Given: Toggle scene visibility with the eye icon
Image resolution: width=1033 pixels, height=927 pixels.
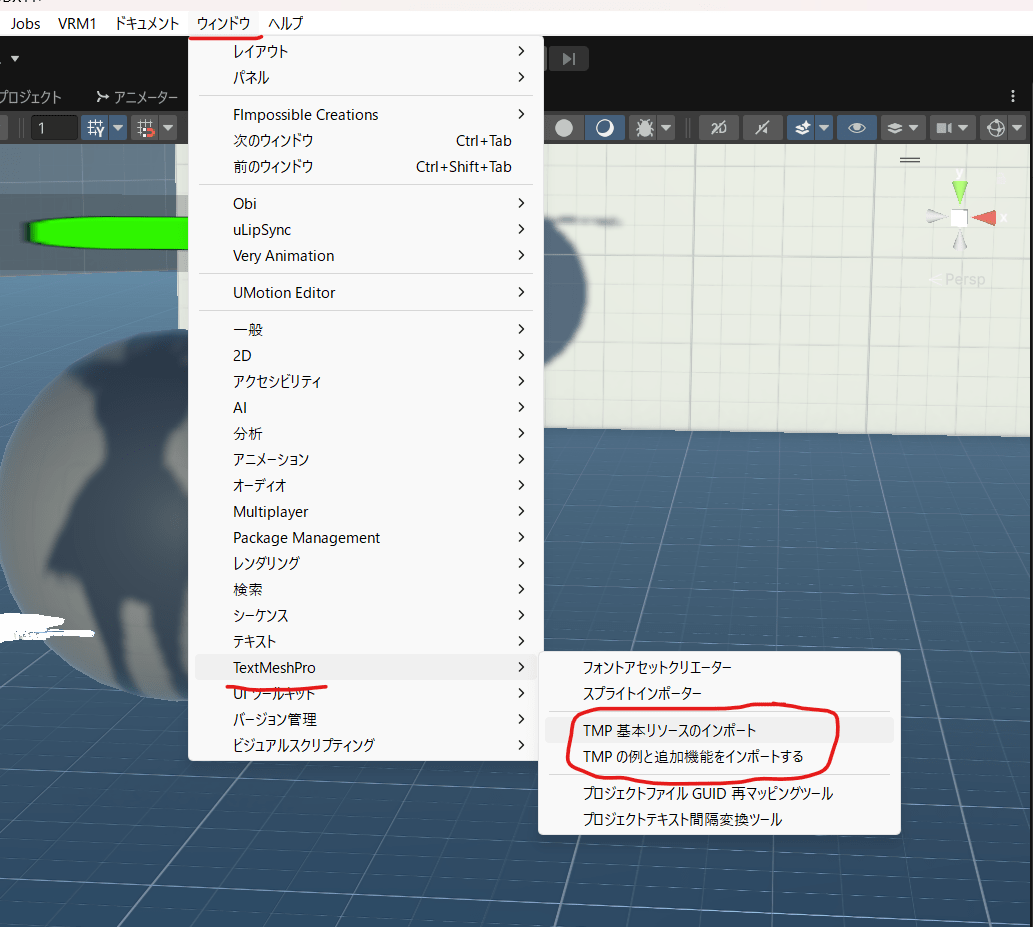Looking at the screenshot, I should [855, 127].
